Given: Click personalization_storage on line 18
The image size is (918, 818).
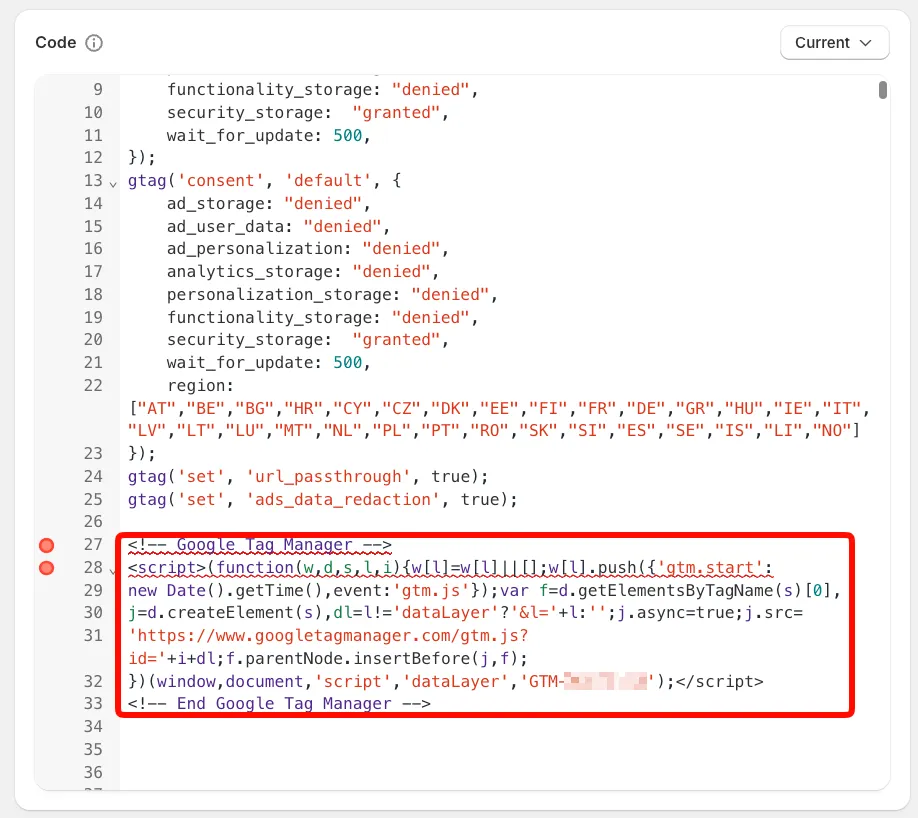Looking at the screenshot, I should [x=279, y=295].
